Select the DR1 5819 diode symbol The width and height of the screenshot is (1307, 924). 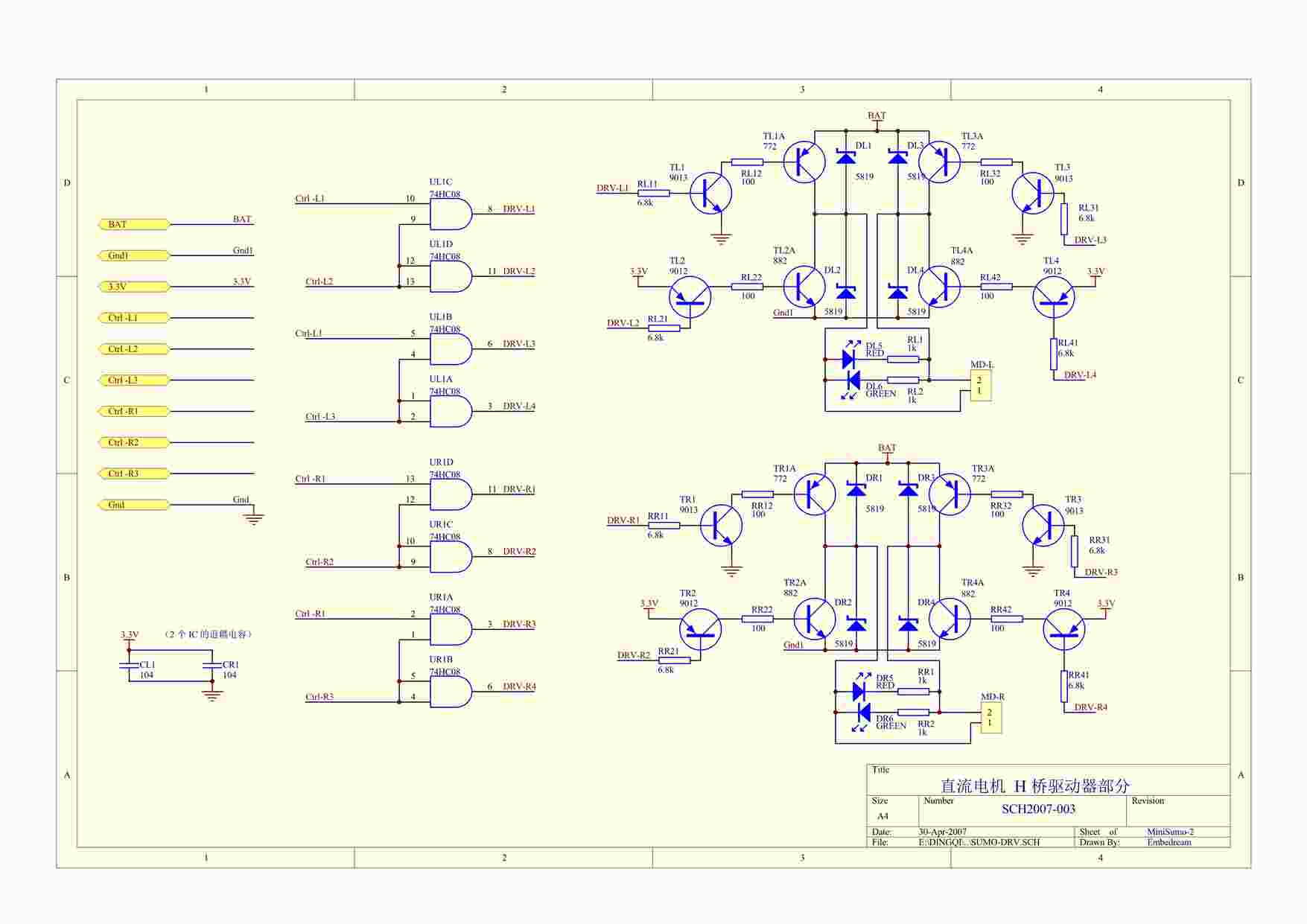pyautogui.click(x=856, y=489)
